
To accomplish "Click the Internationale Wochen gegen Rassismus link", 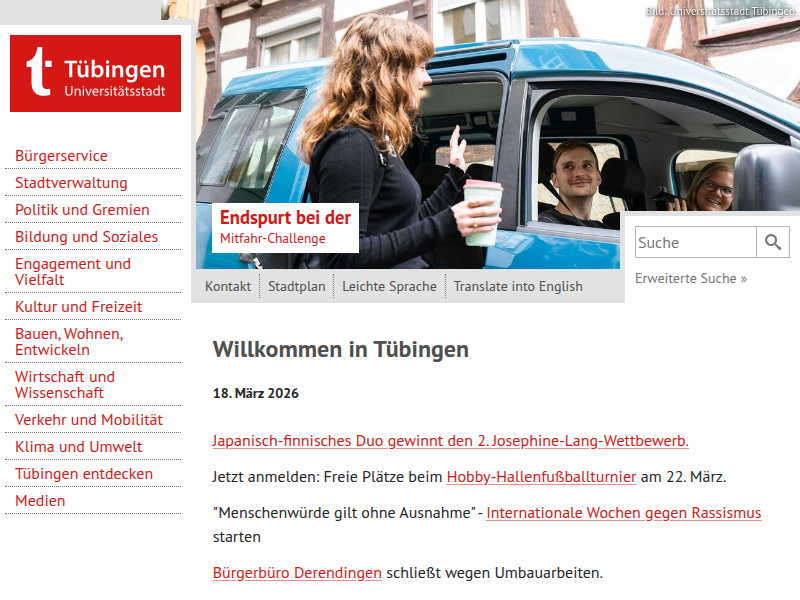I will (x=623, y=513).
